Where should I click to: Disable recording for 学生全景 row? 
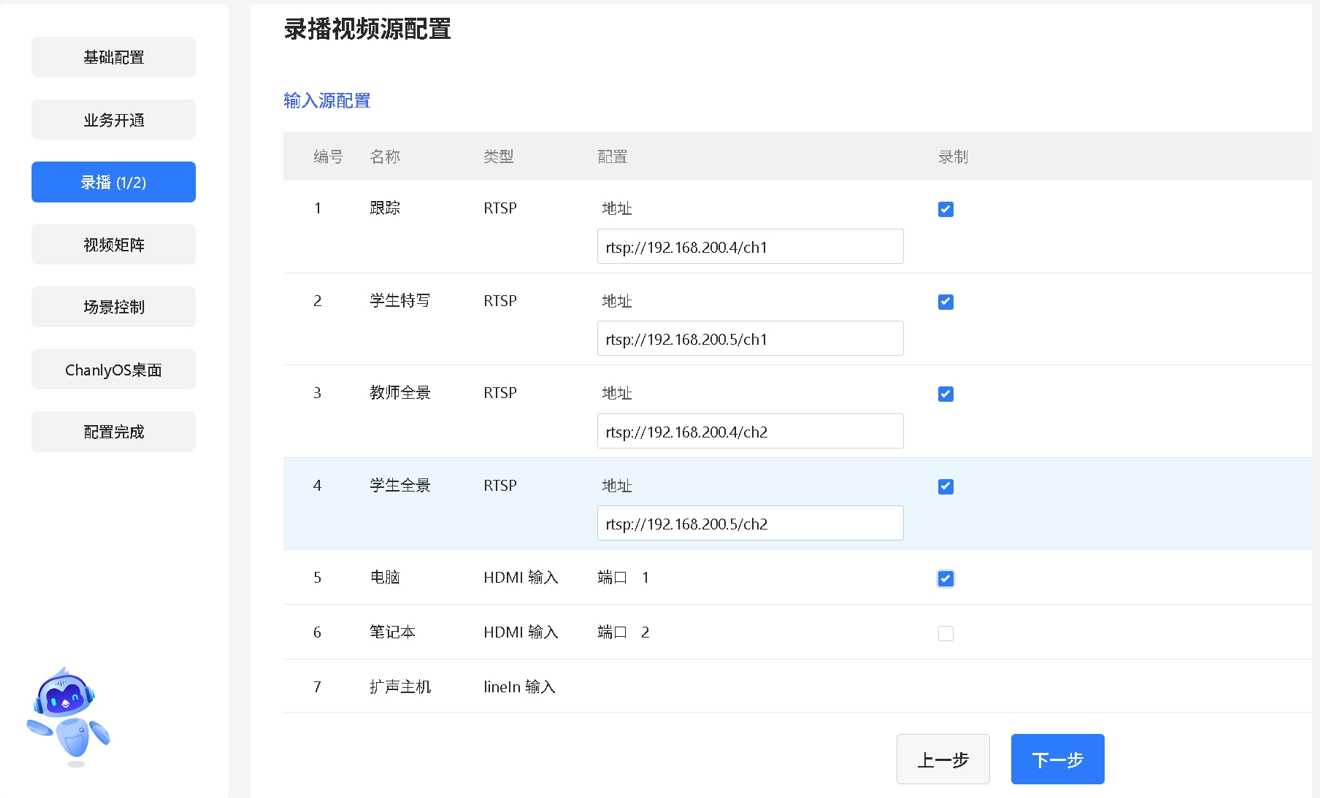click(x=945, y=487)
